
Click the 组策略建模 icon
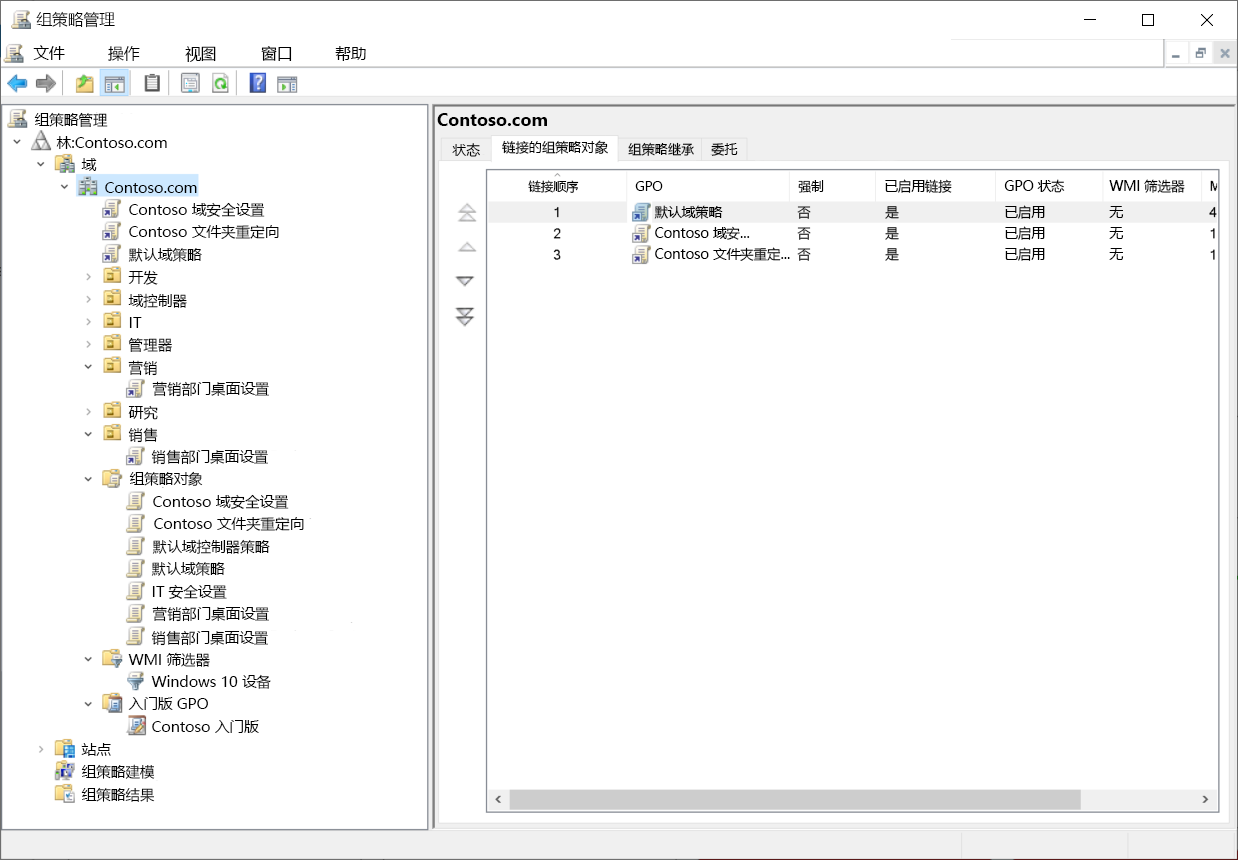[x=65, y=772]
